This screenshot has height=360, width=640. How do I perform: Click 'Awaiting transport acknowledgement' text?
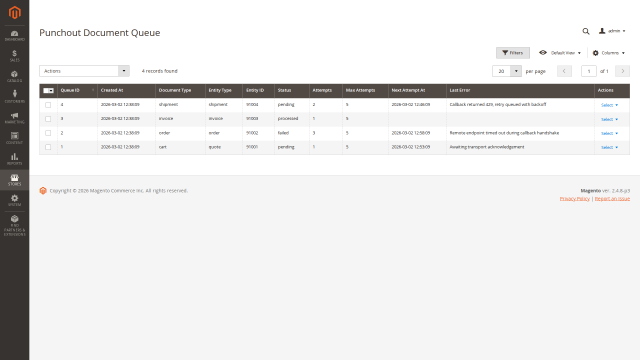coord(487,147)
